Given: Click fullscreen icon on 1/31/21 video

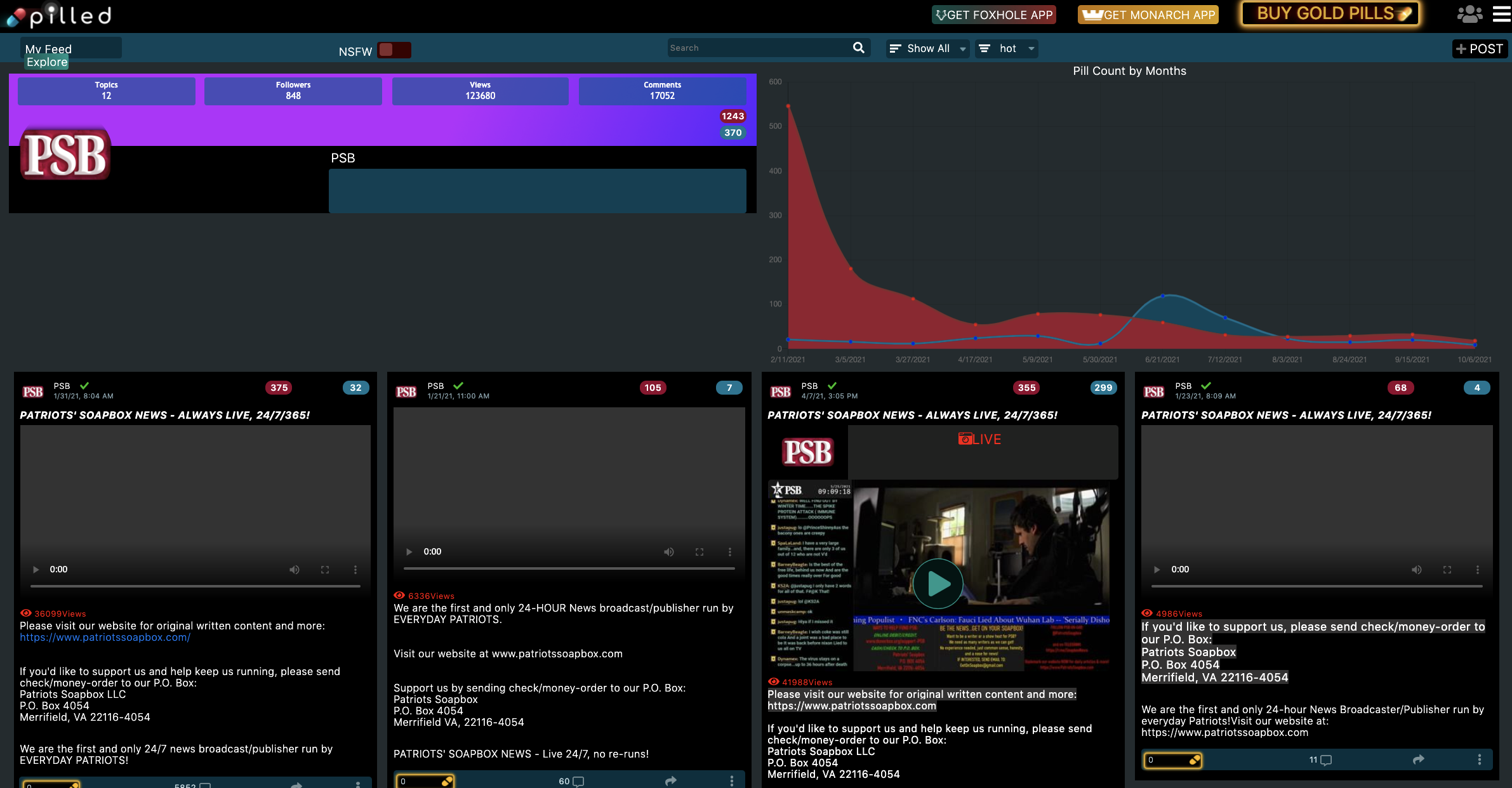Looking at the screenshot, I should pyautogui.click(x=325, y=570).
